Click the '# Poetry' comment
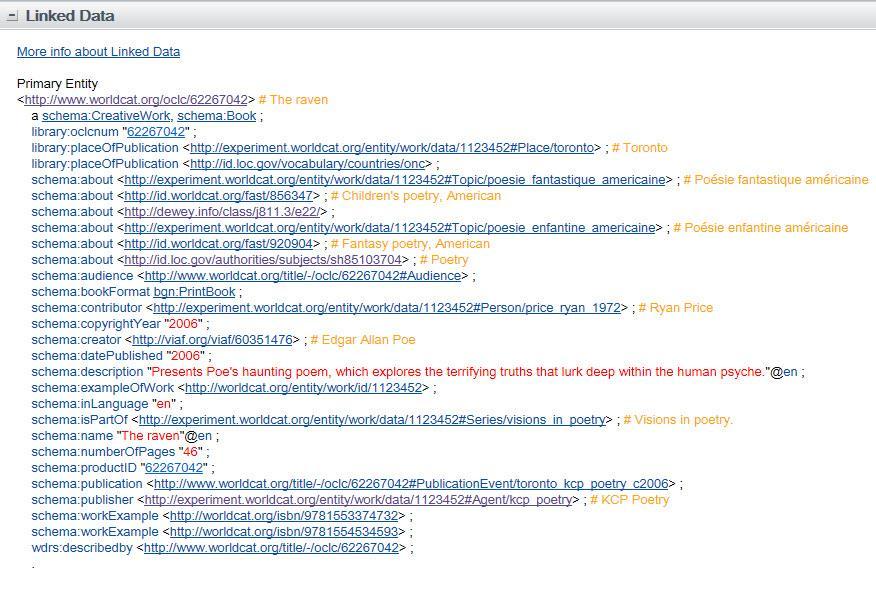 click(x=444, y=260)
